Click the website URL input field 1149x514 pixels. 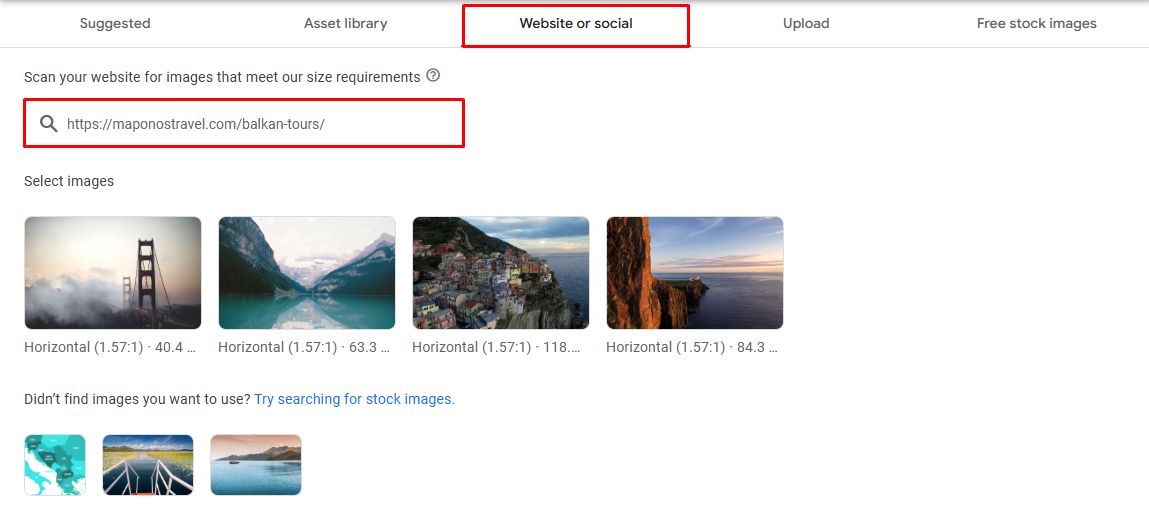[x=244, y=123]
